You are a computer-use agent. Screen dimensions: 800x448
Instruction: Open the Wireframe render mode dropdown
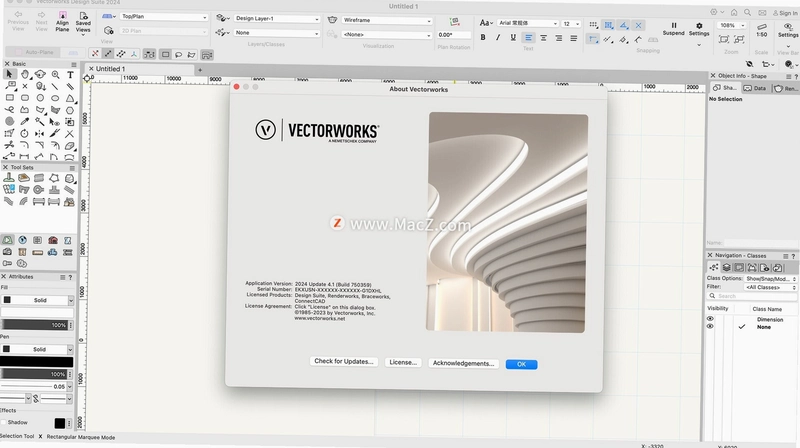coord(387,20)
